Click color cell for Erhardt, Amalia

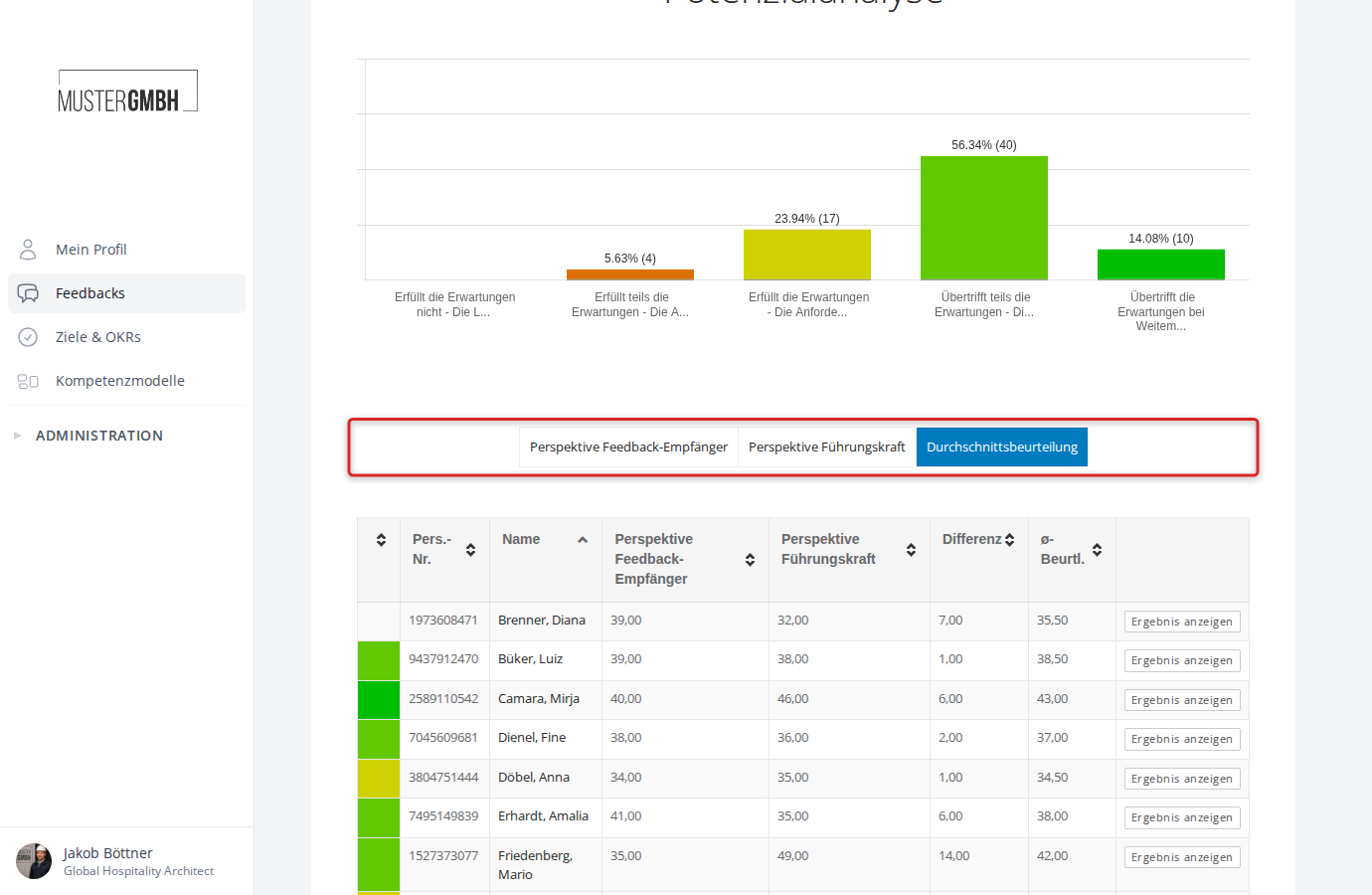pos(379,817)
